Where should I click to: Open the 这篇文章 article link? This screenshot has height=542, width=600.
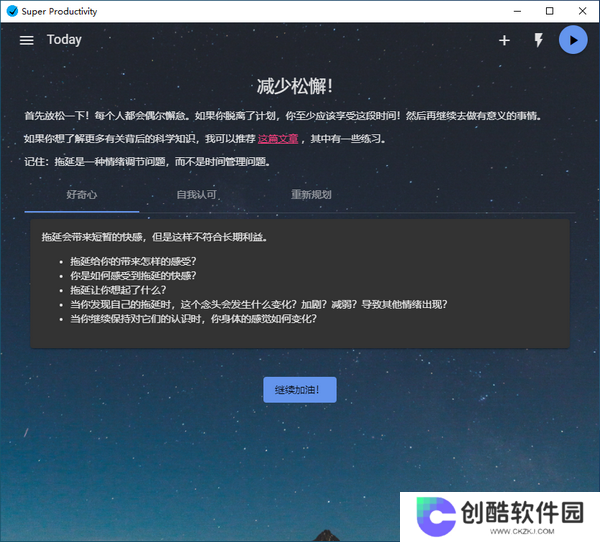click(x=278, y=139)
